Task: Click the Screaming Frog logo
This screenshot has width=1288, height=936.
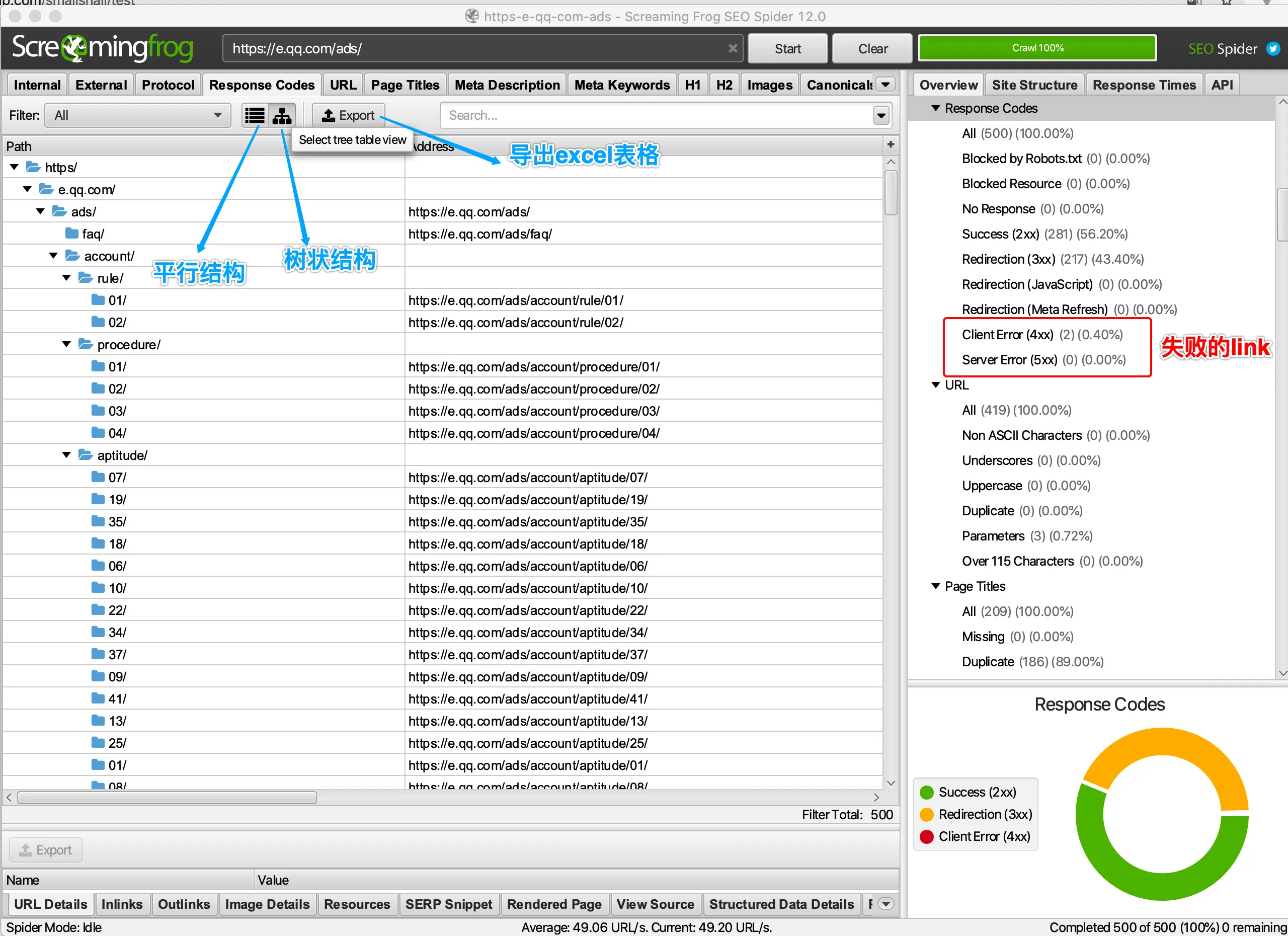Action: point(102,48)
